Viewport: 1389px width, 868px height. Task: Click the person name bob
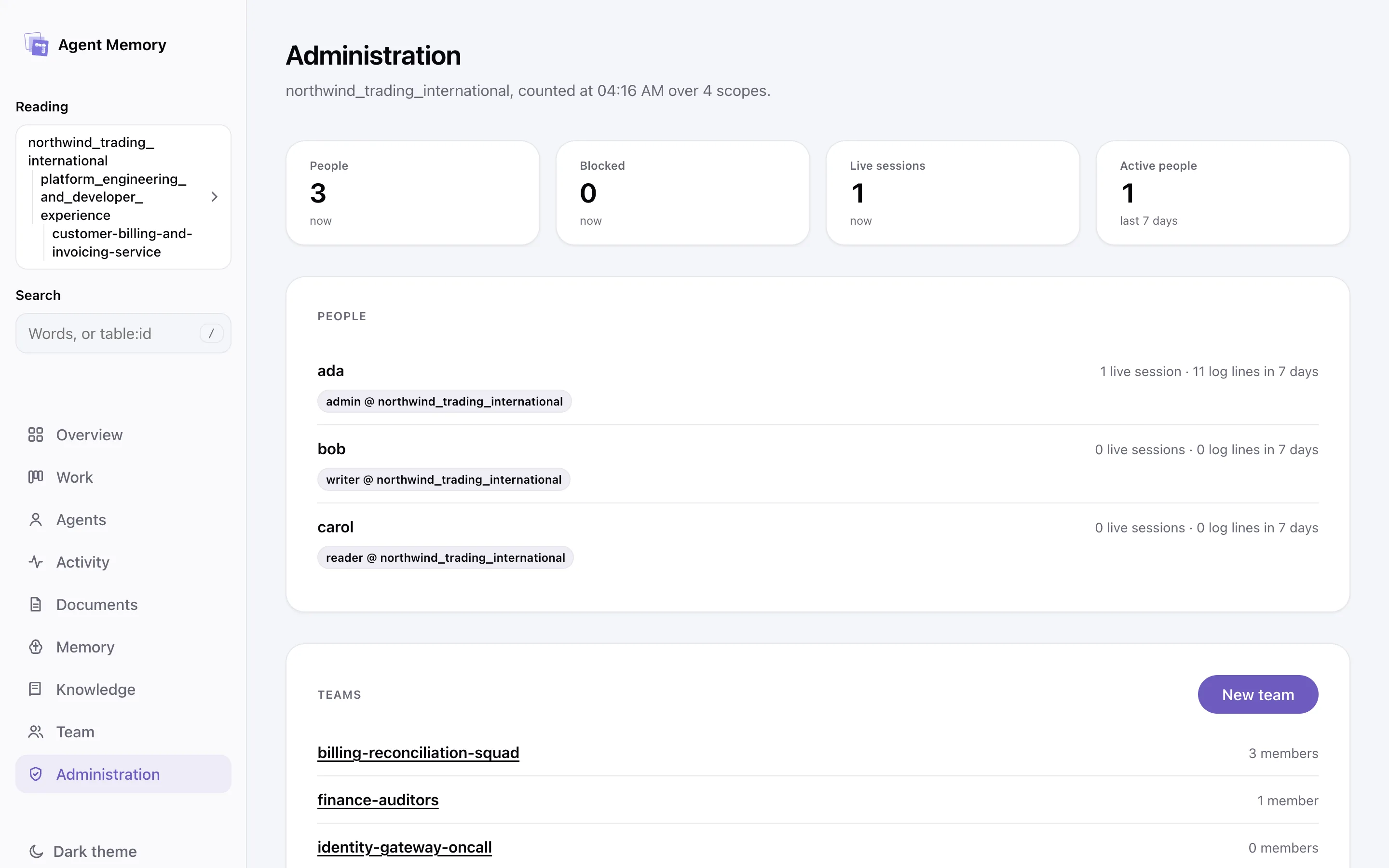331,449
